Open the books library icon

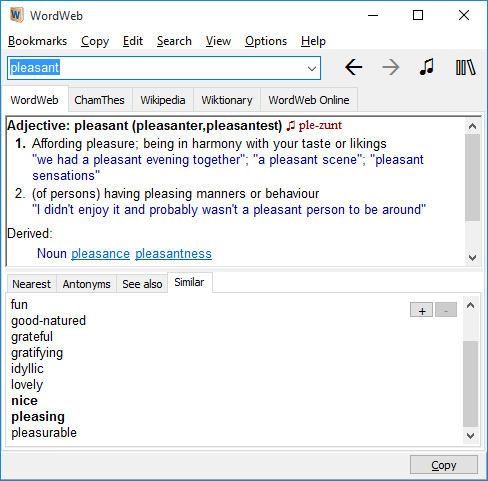[x=465, y=68]
